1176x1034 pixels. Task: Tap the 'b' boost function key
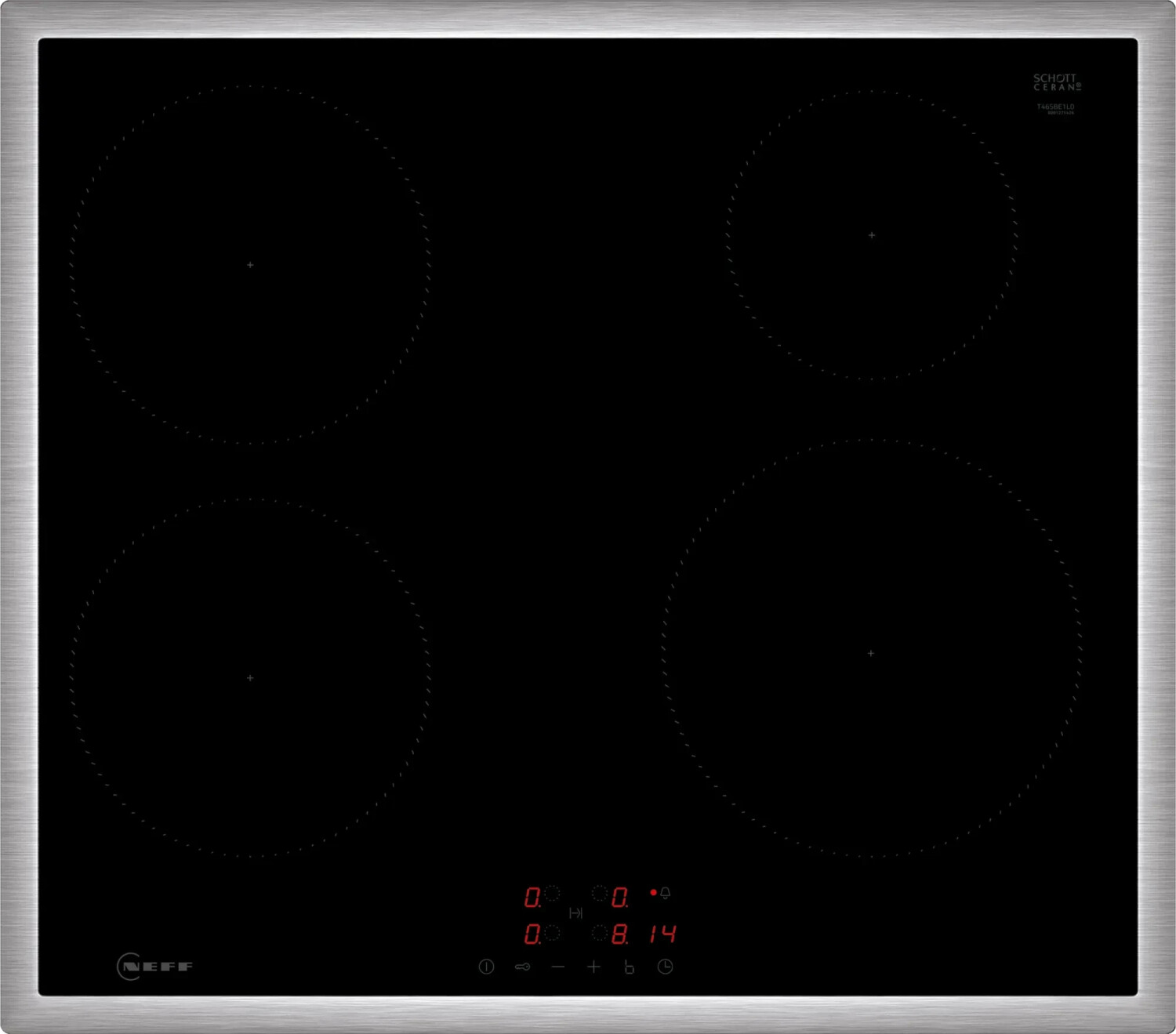tap(629, 967)
